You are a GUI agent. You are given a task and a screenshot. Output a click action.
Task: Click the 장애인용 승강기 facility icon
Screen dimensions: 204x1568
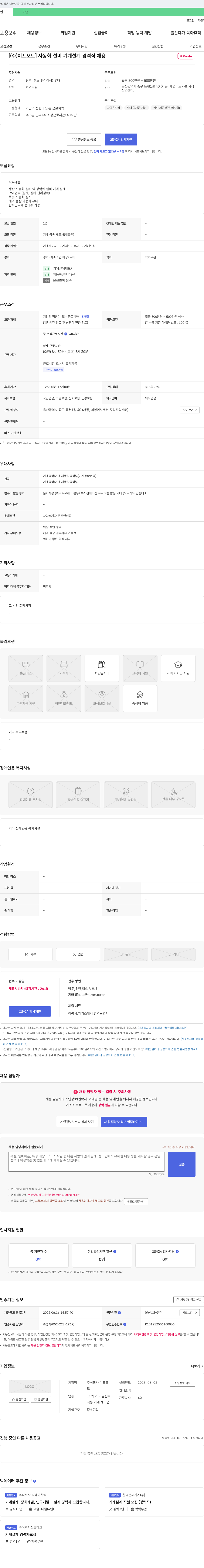[x=78, y=795]
